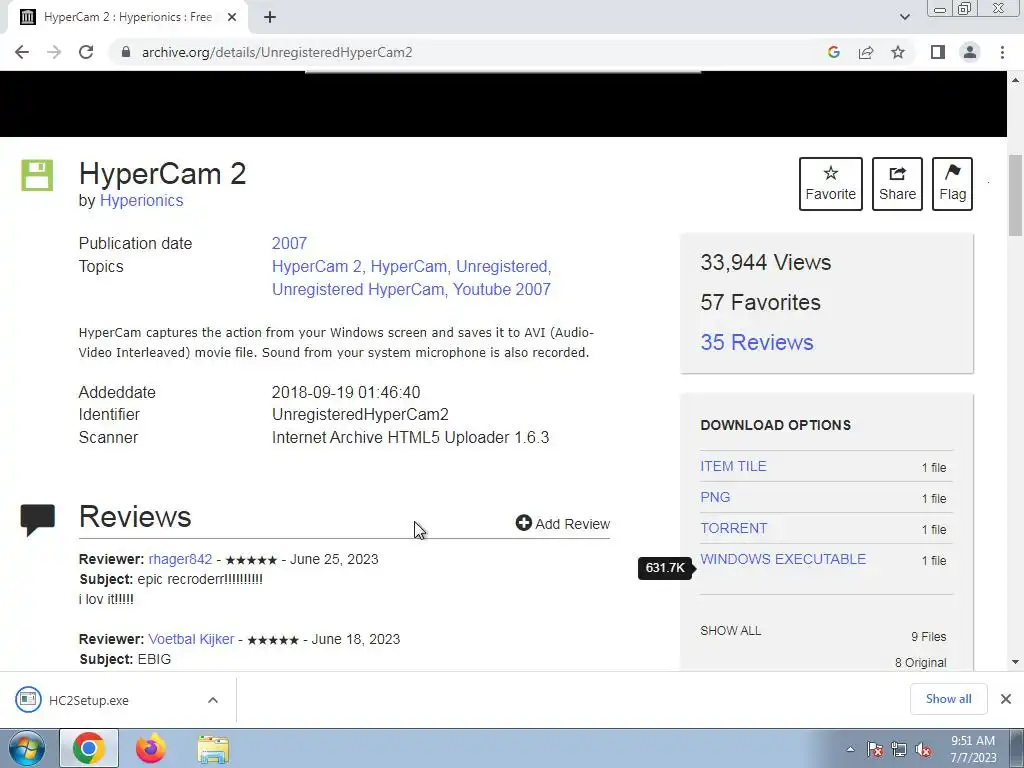The height and width of the screenshot is (768, 1024).
Task: Go back to the previous page
Action: click(x=22, y=52)
